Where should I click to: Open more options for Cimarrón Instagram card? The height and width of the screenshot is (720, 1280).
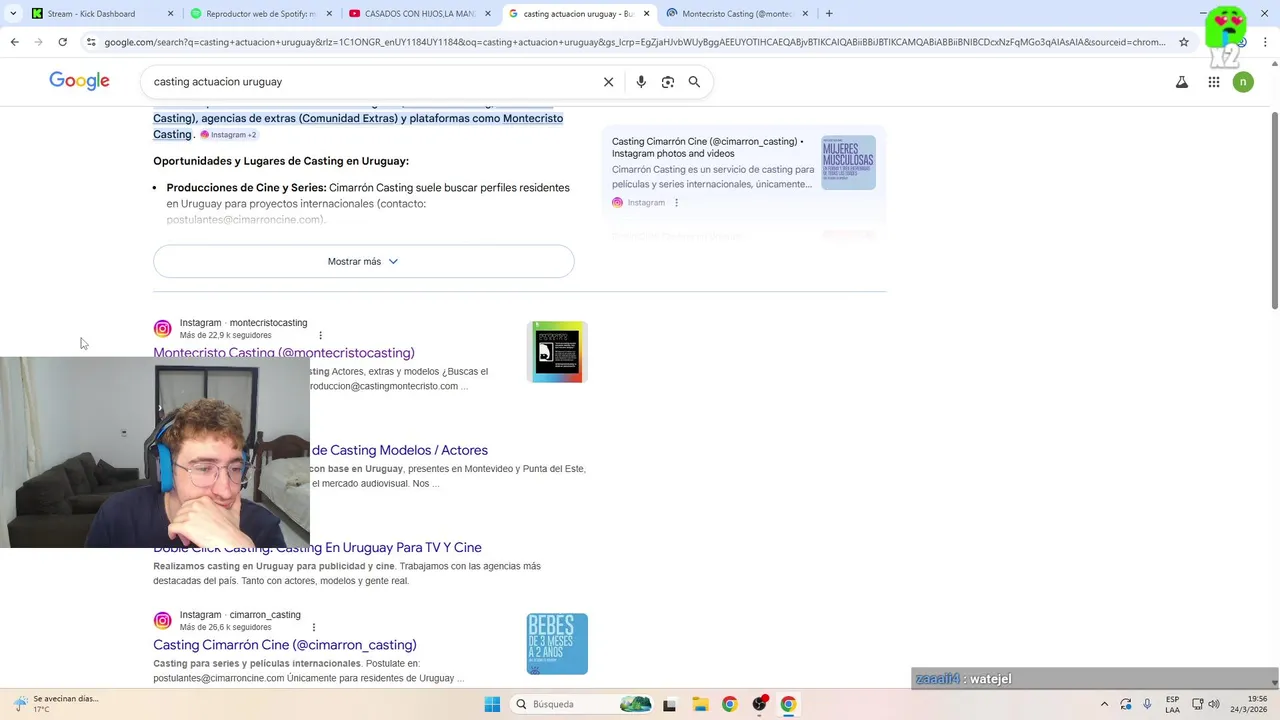click(676, 202)
